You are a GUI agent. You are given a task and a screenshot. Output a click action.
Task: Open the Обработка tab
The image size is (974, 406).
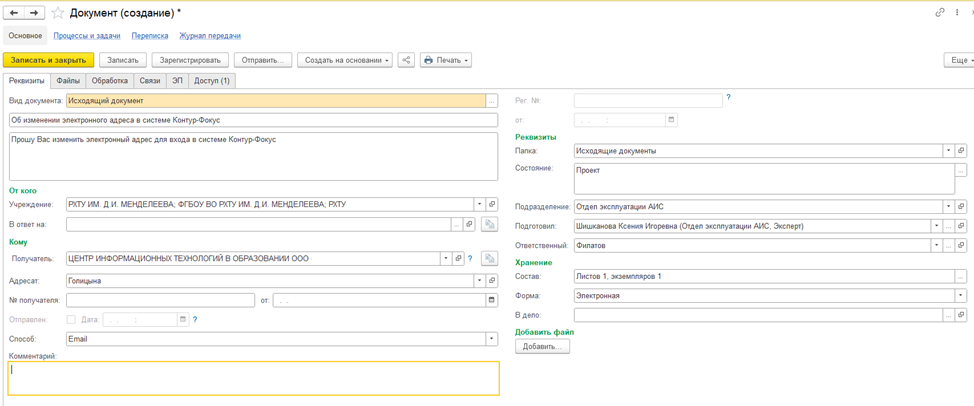pyautogui.click(x=110, y=81)
